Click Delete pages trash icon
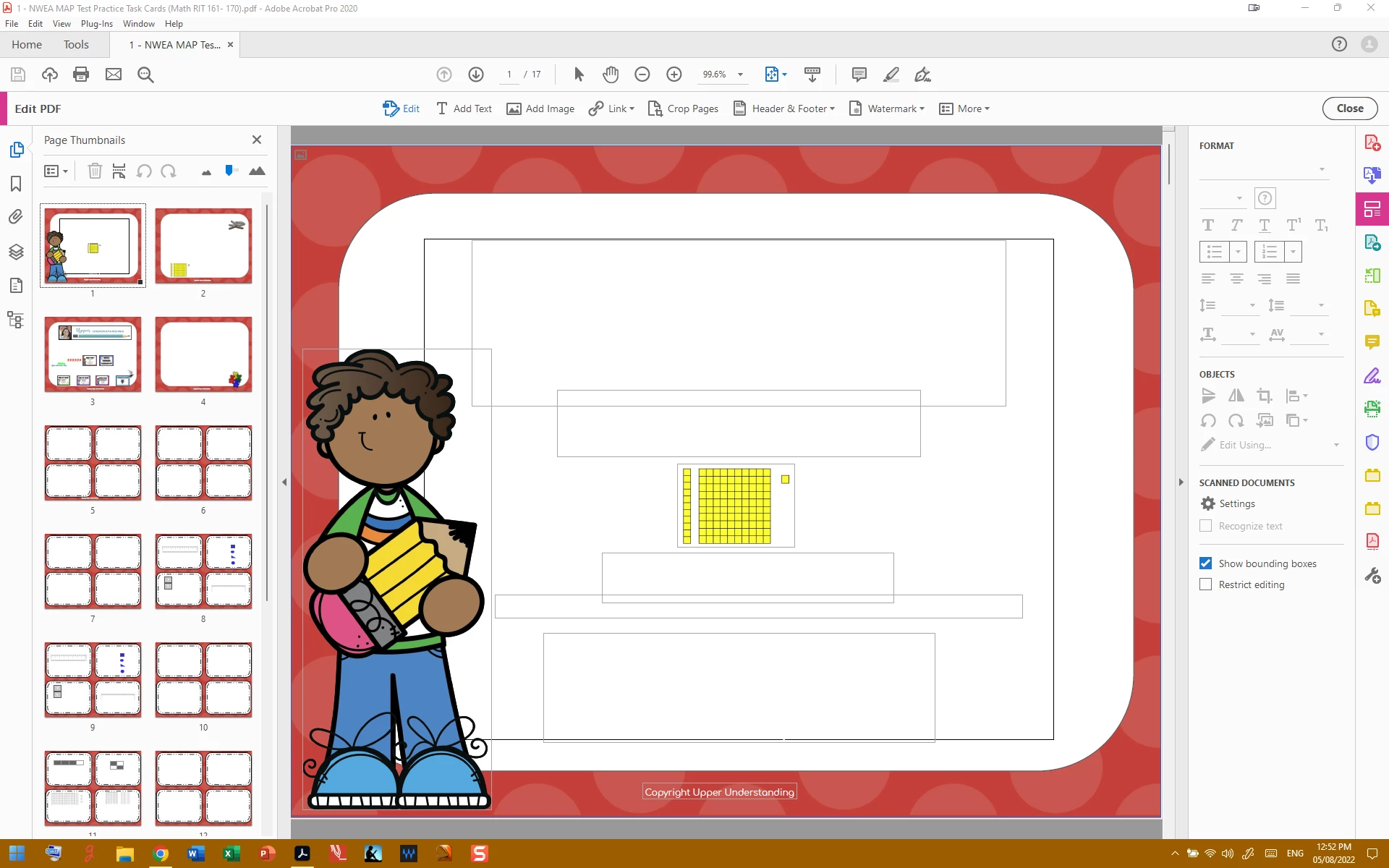 click(95, 171)
